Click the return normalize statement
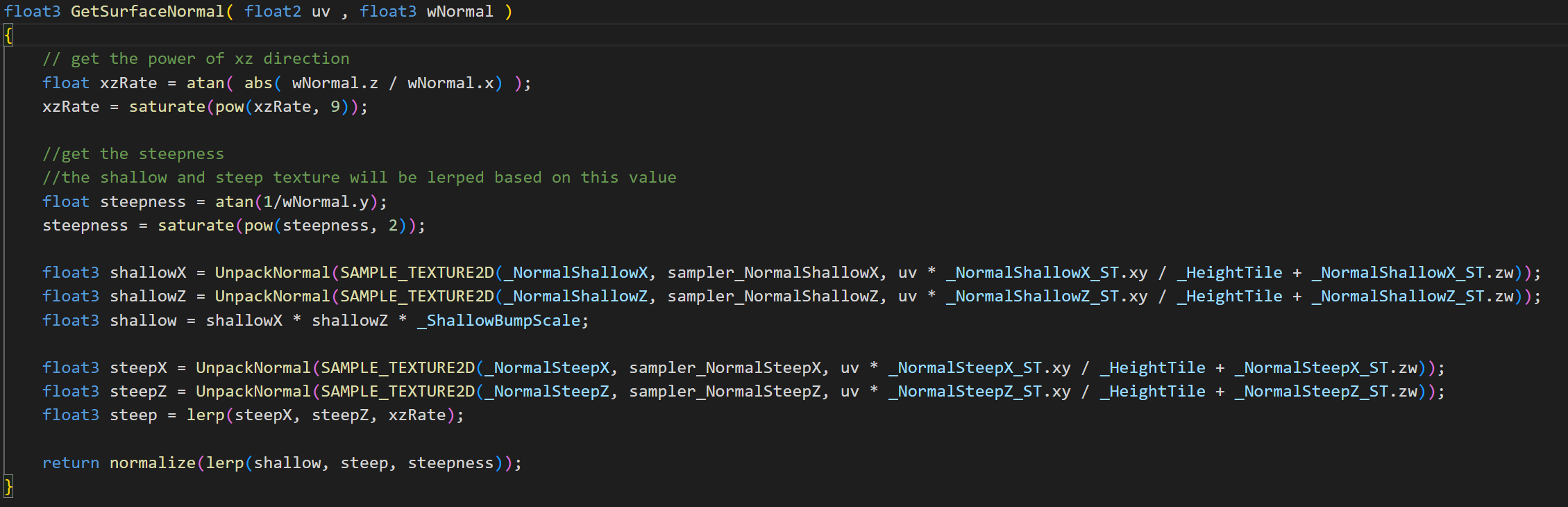The height and width of the screenshot is (507, 1568). tap(282, 463)
